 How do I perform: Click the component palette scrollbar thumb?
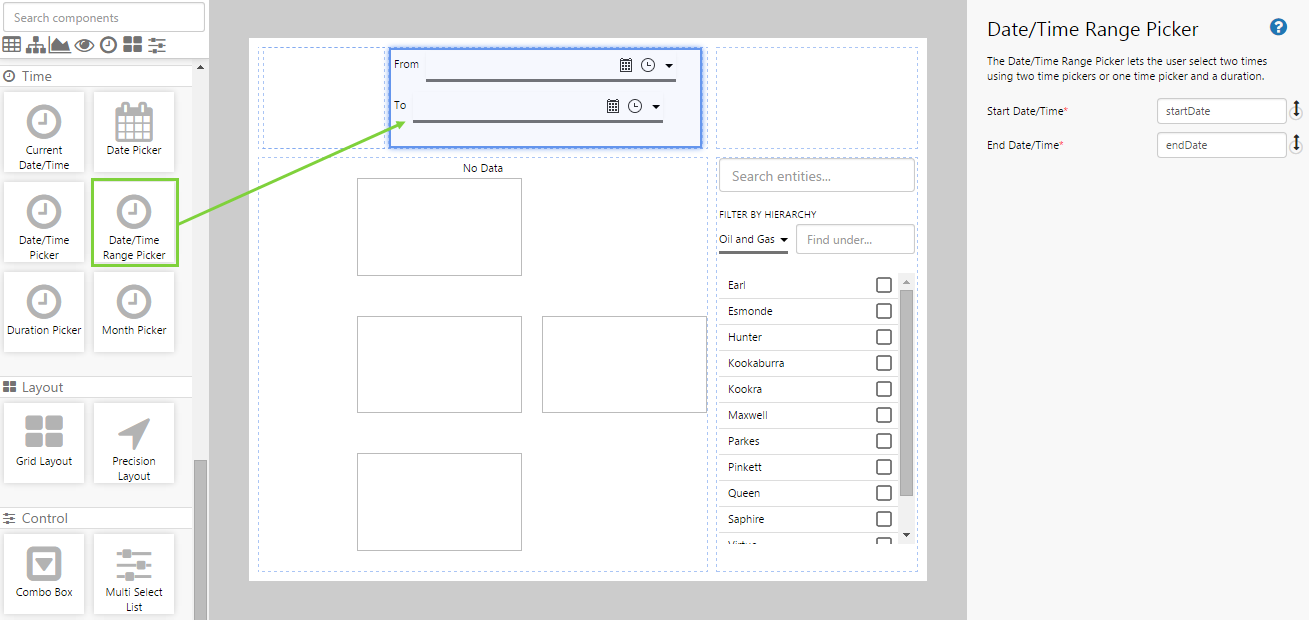pyautogui.click(x=200, y=540)
